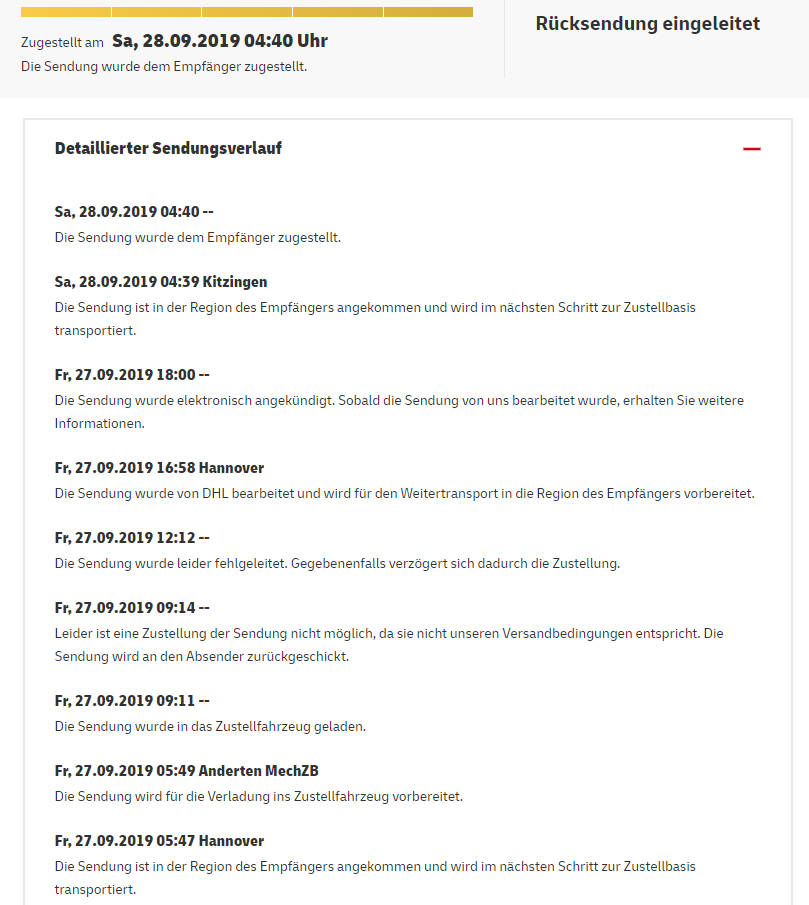Select the 05:49 Anderten MechZB entry
This screenshot has width=809, height=905.
pyautogui.click(x=187, y=771)
